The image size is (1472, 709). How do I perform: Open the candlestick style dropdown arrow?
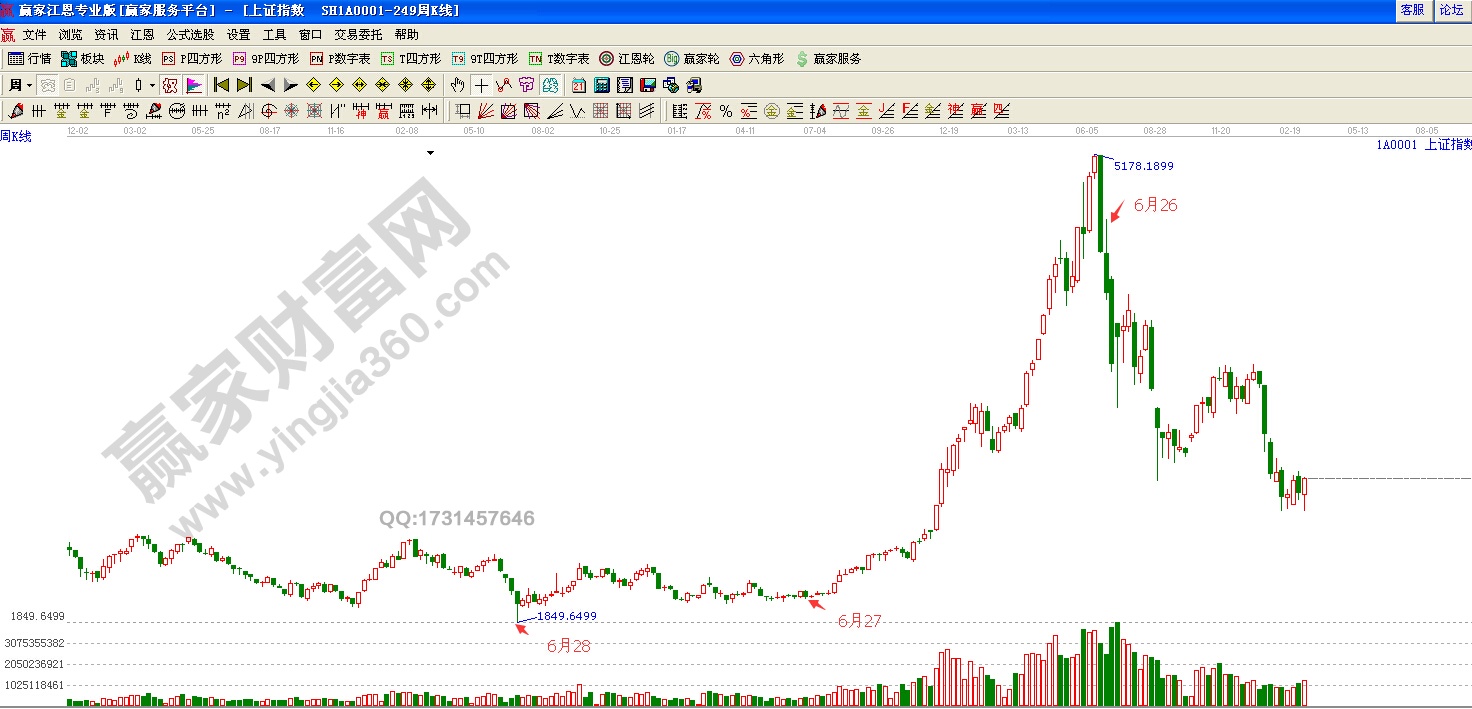[152, 85]
